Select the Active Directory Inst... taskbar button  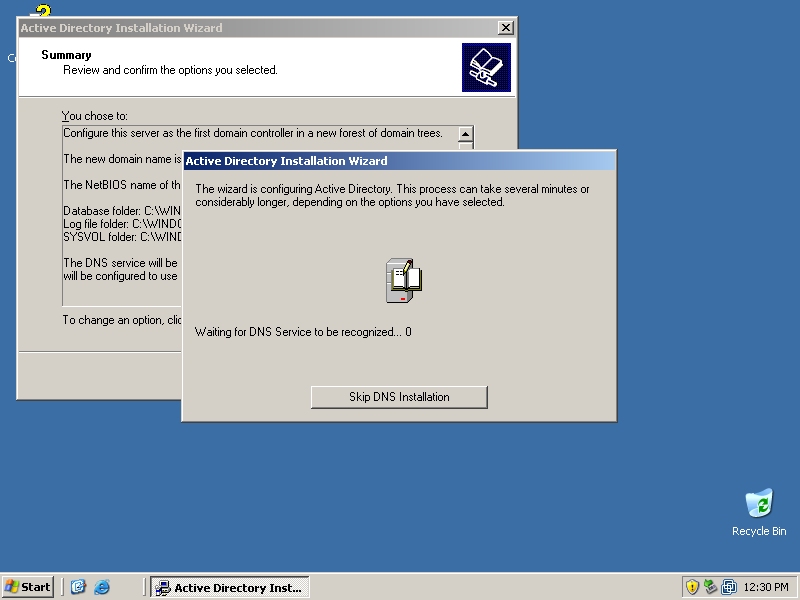[x=230, y=587]
